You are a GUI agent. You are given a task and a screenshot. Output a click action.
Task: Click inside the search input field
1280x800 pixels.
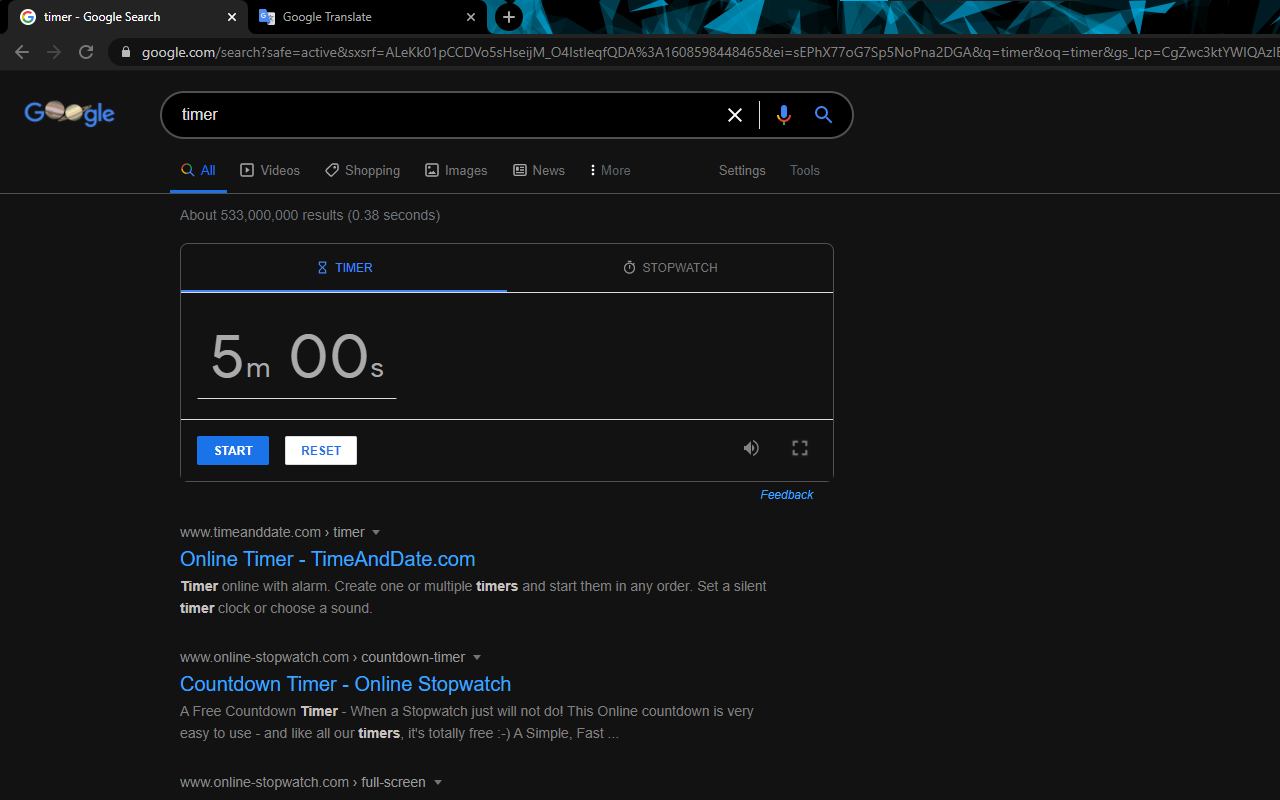[x=450, y=115]
